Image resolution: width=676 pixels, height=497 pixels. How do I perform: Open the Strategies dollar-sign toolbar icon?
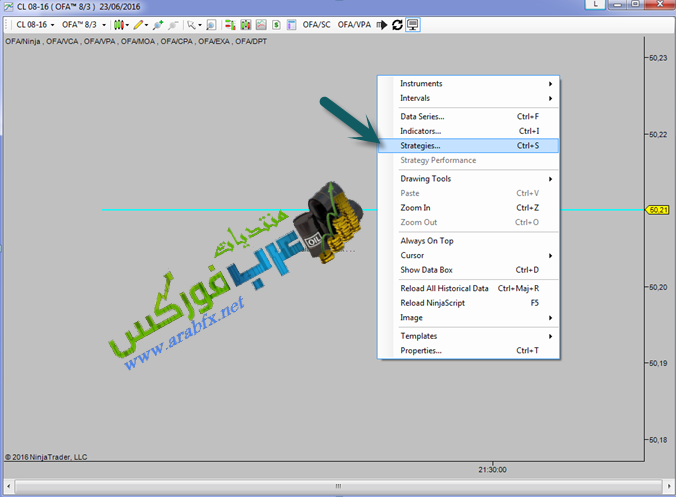pyautogui.click(x=276, y=25)
